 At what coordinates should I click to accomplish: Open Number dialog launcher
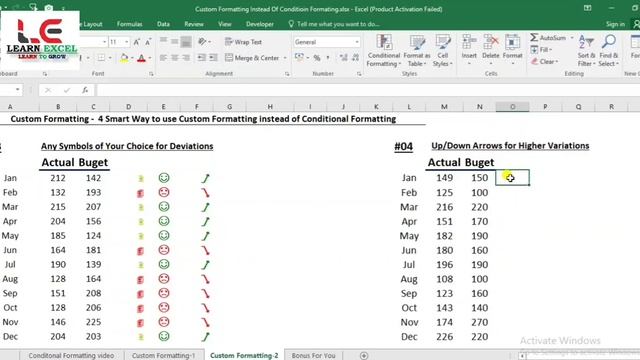[359, 74]
